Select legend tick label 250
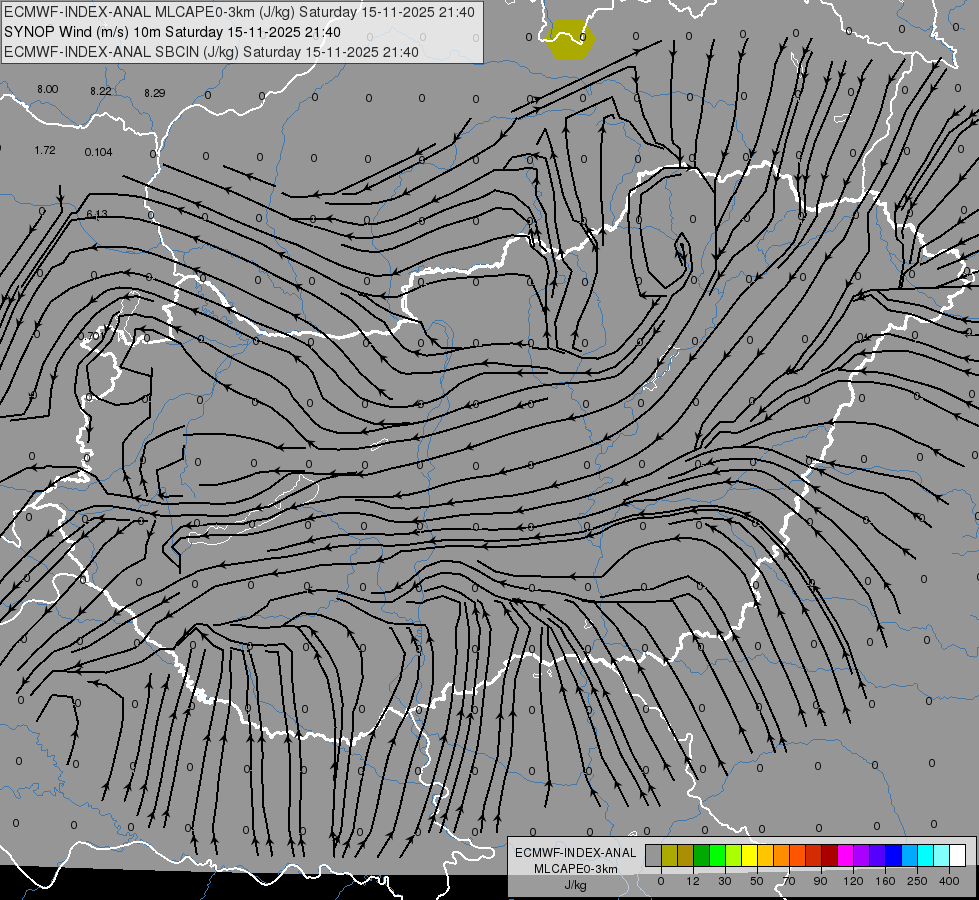The height and width of the screenshot is (900, 979). (x=917, y=881)
